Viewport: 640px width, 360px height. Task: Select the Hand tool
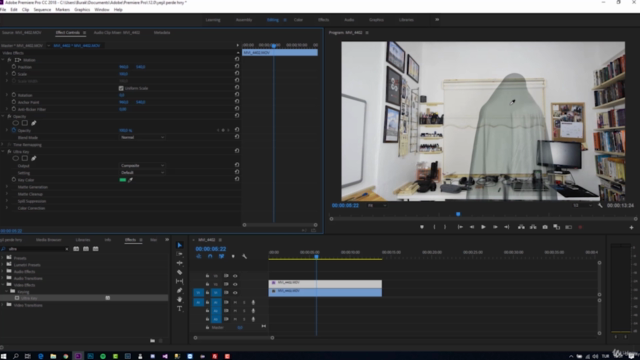[180, 299]
